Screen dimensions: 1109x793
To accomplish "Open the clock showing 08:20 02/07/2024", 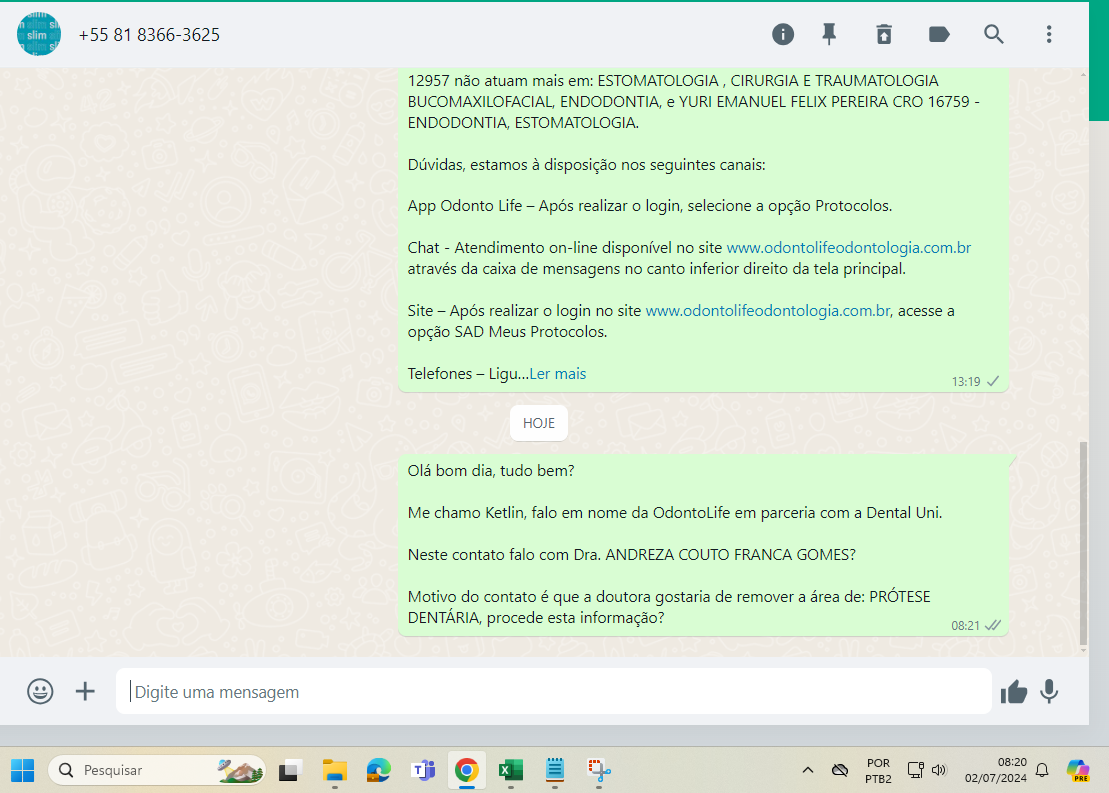I will pyautogui.click(x=995, y=770).
